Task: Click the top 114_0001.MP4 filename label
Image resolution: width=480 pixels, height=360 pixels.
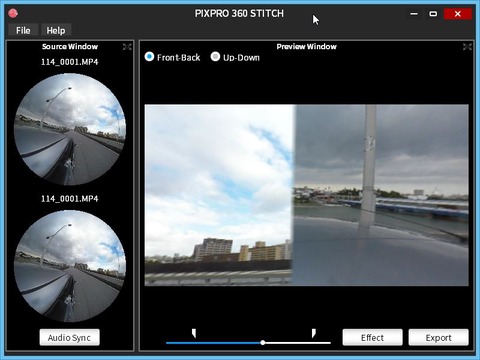Action: (x=69, y=62)
